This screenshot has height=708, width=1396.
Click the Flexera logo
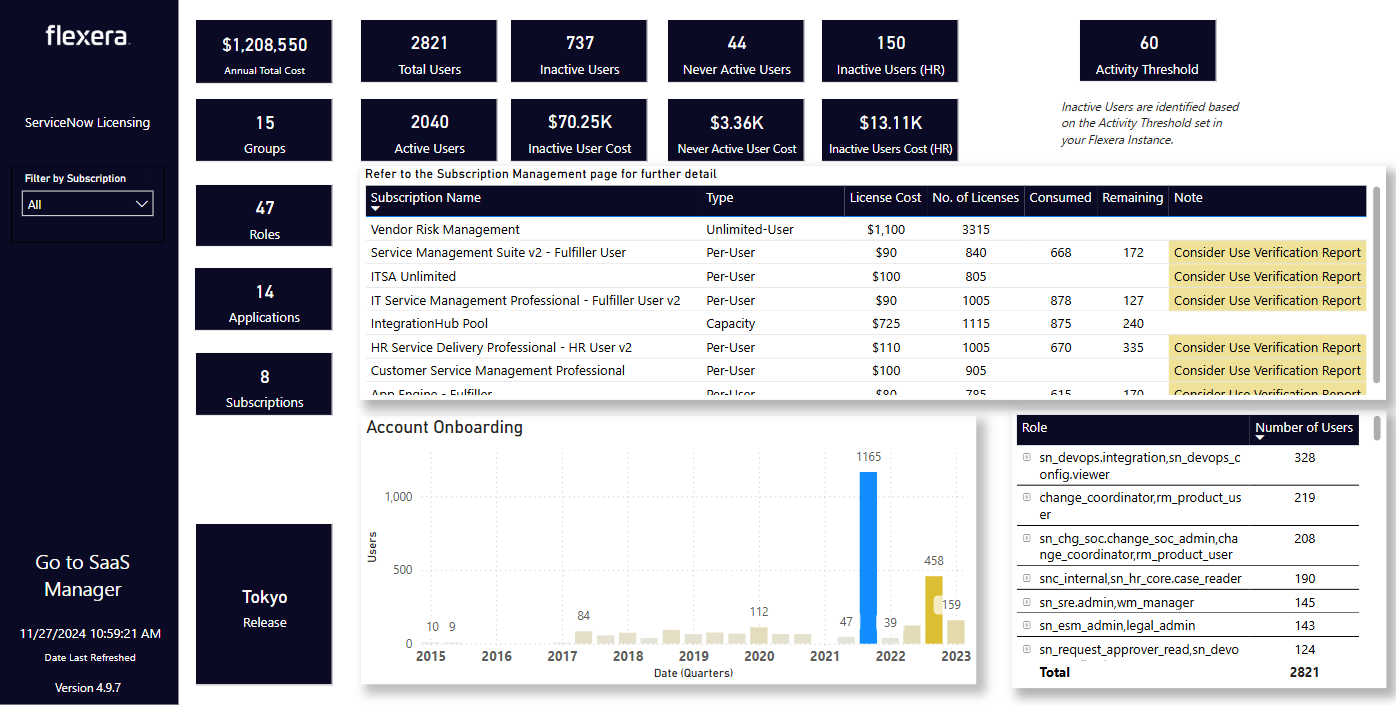88,37
